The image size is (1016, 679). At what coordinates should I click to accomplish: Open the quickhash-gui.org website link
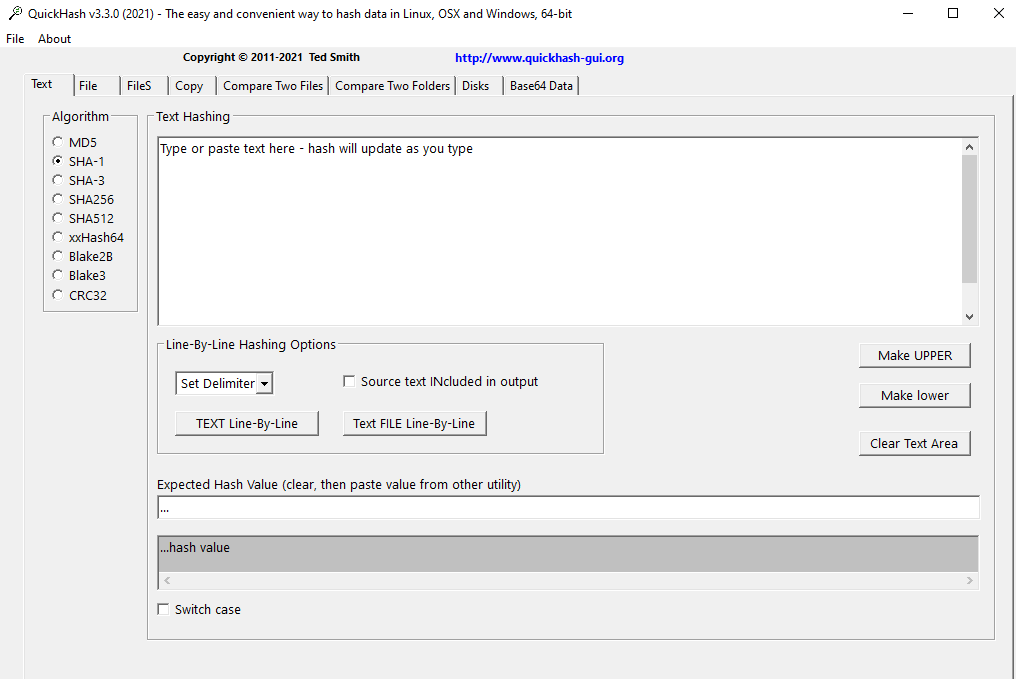coord(539,58)
